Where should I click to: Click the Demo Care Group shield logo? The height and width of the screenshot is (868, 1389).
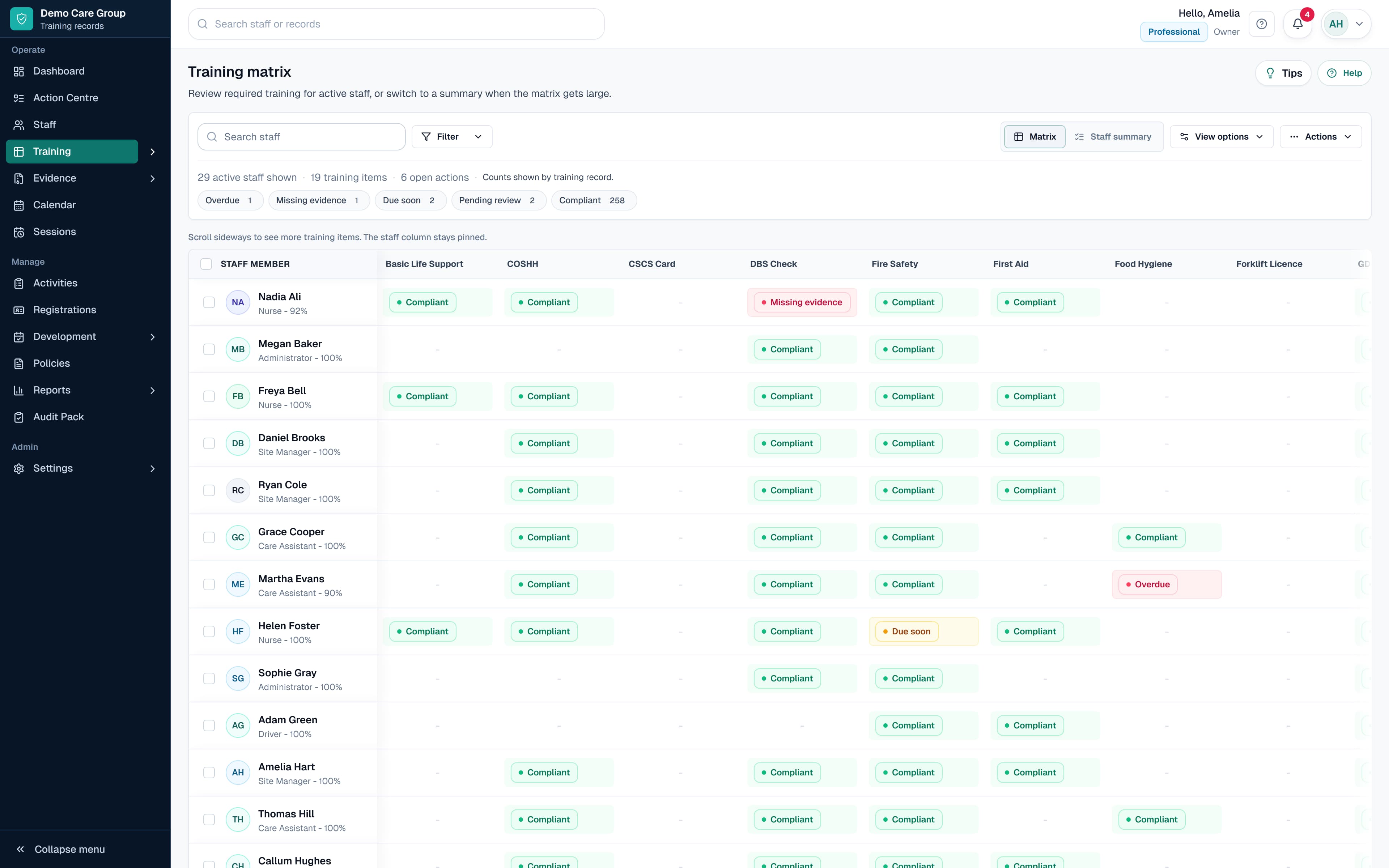(22, 19)
